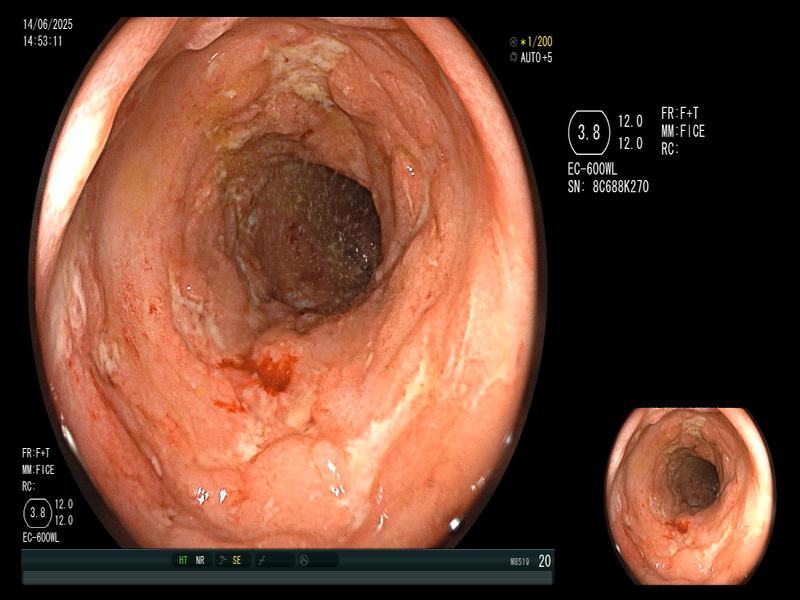Click the dimmed f-shaped status icon
Viewport: 800px width, 600px height.
[262, 561]
